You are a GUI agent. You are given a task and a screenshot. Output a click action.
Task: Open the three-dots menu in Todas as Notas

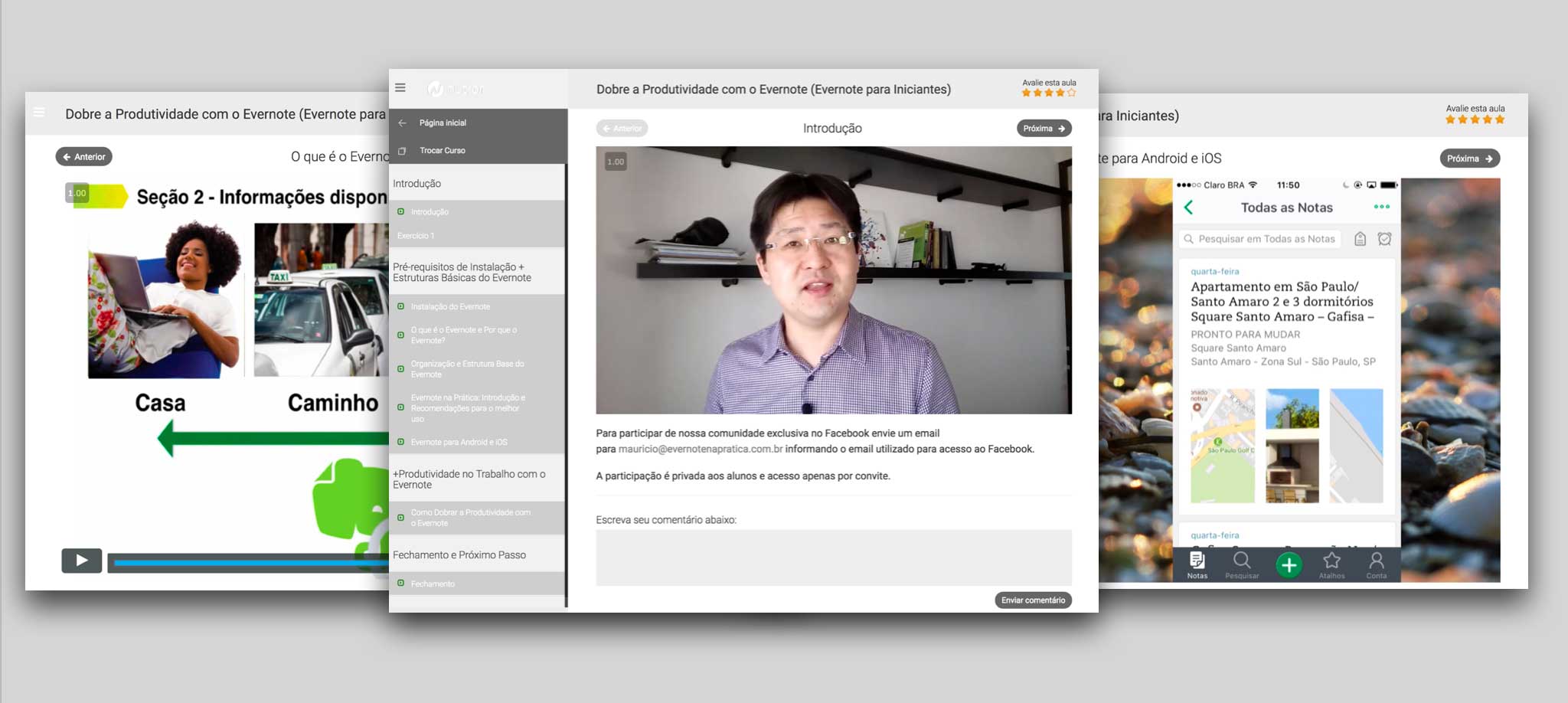1381,207
